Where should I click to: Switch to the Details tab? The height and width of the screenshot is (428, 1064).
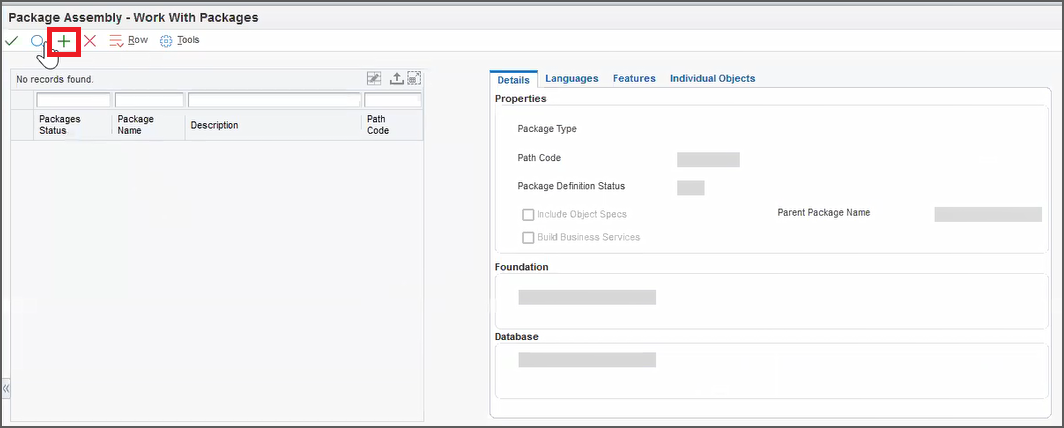coord(514,79)
